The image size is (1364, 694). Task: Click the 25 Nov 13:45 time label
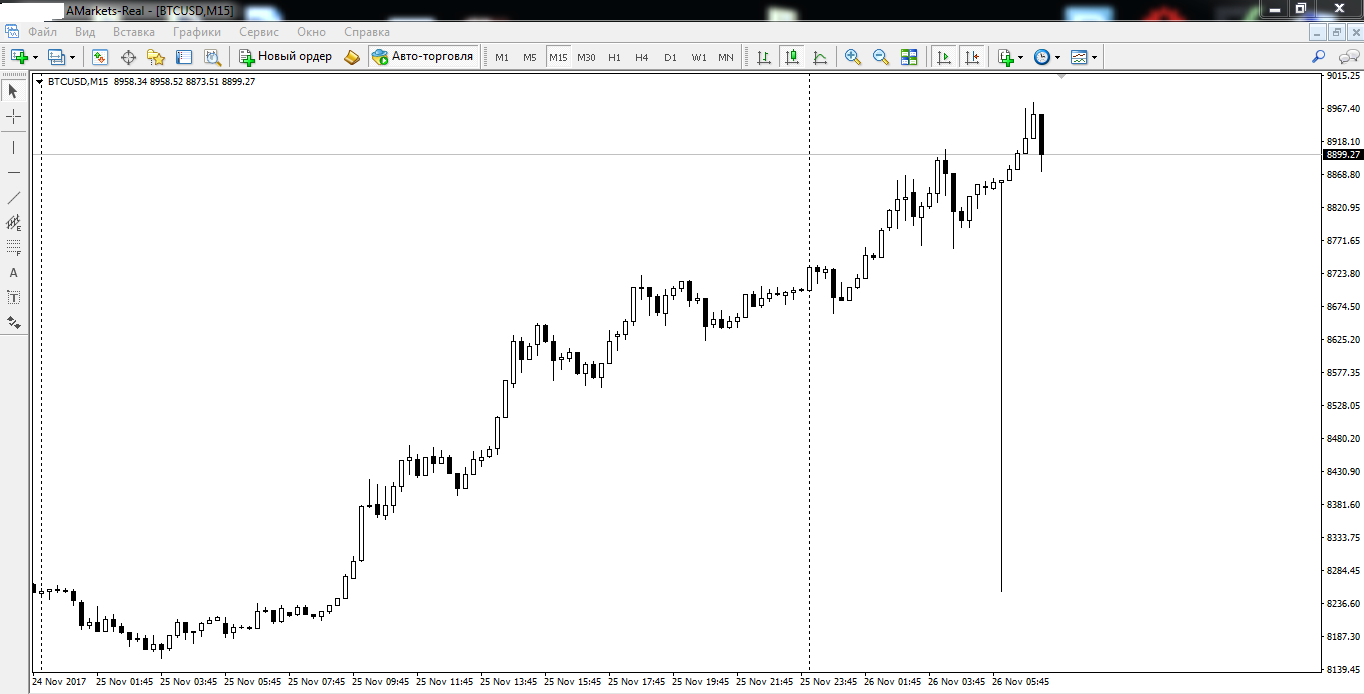tap(509, 682)
